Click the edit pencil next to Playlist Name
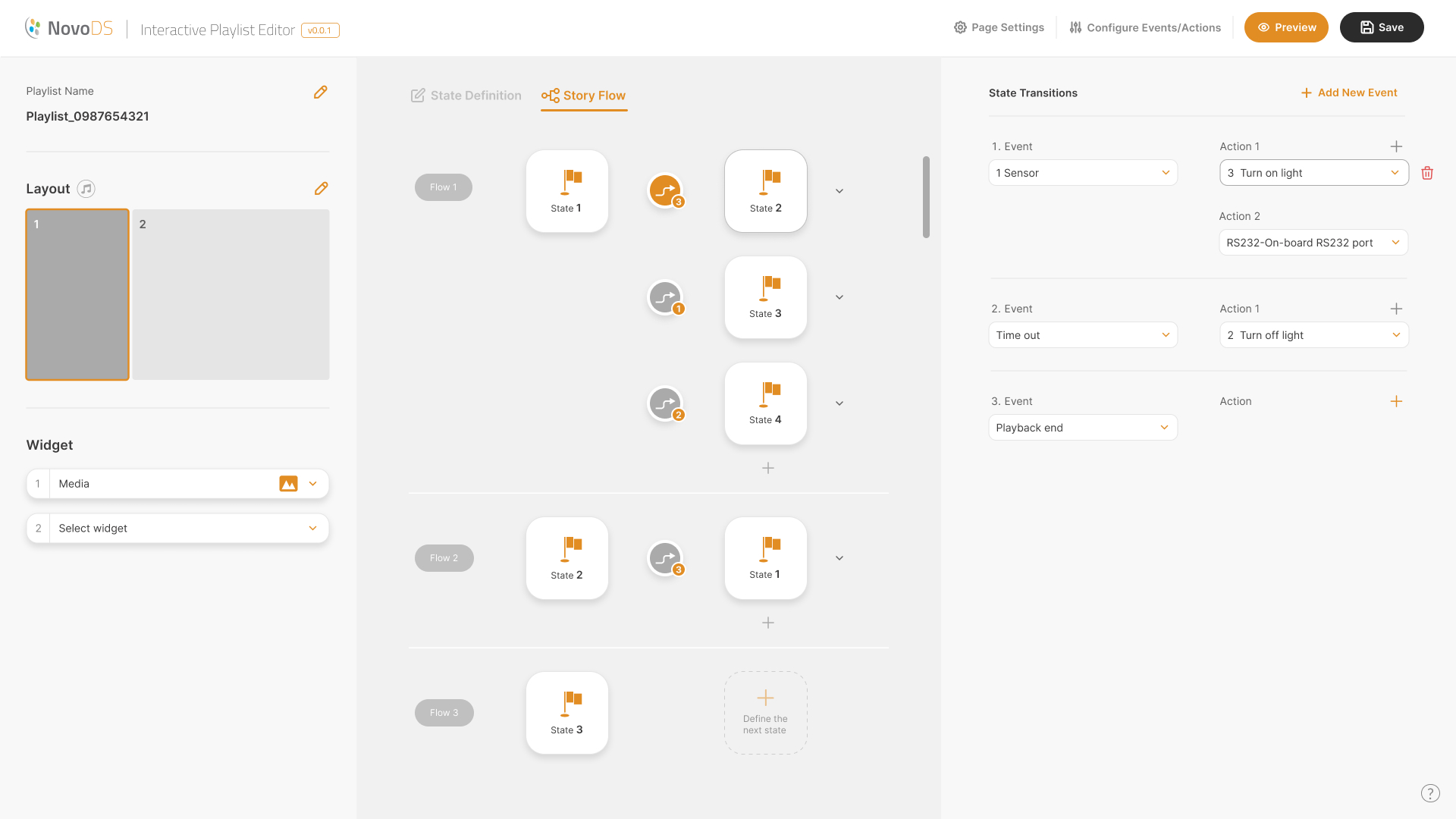The width and height of the screenshot is (1456, 819). 321,92
